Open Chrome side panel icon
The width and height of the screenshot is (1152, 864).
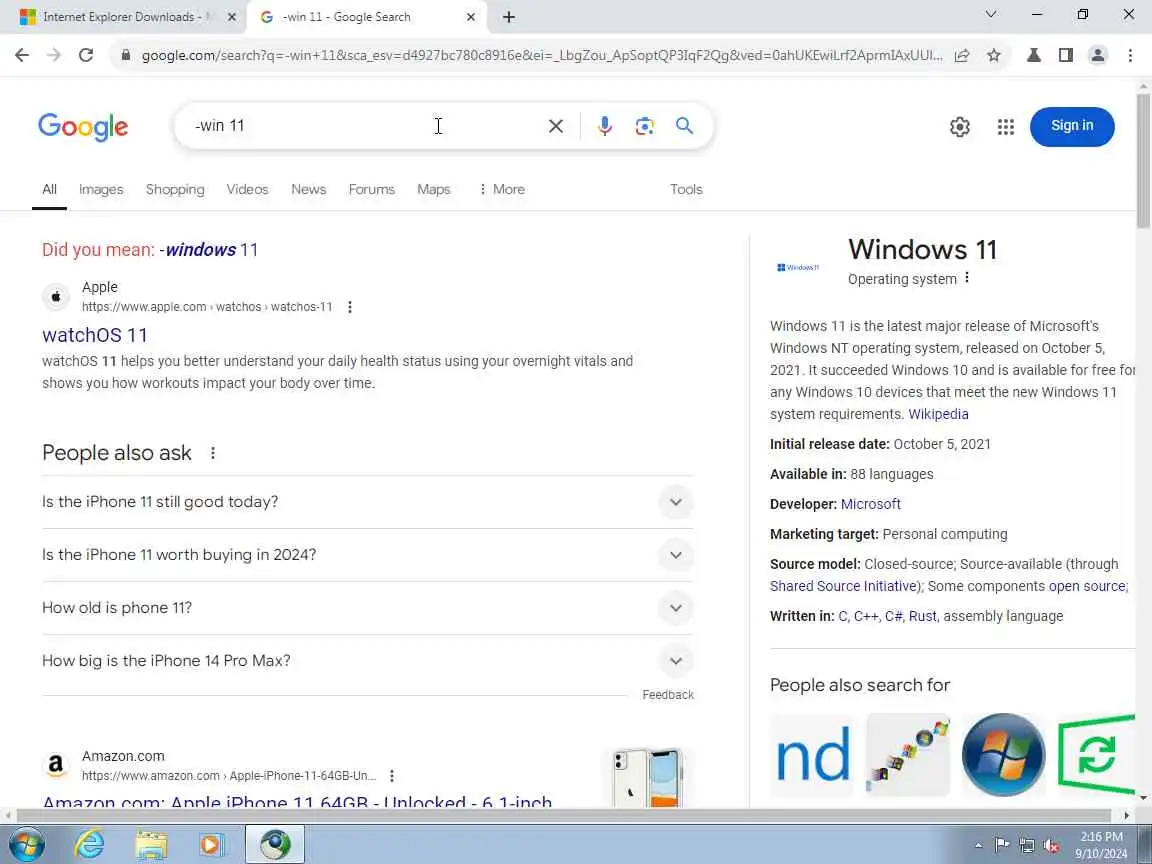[1065, 55]
